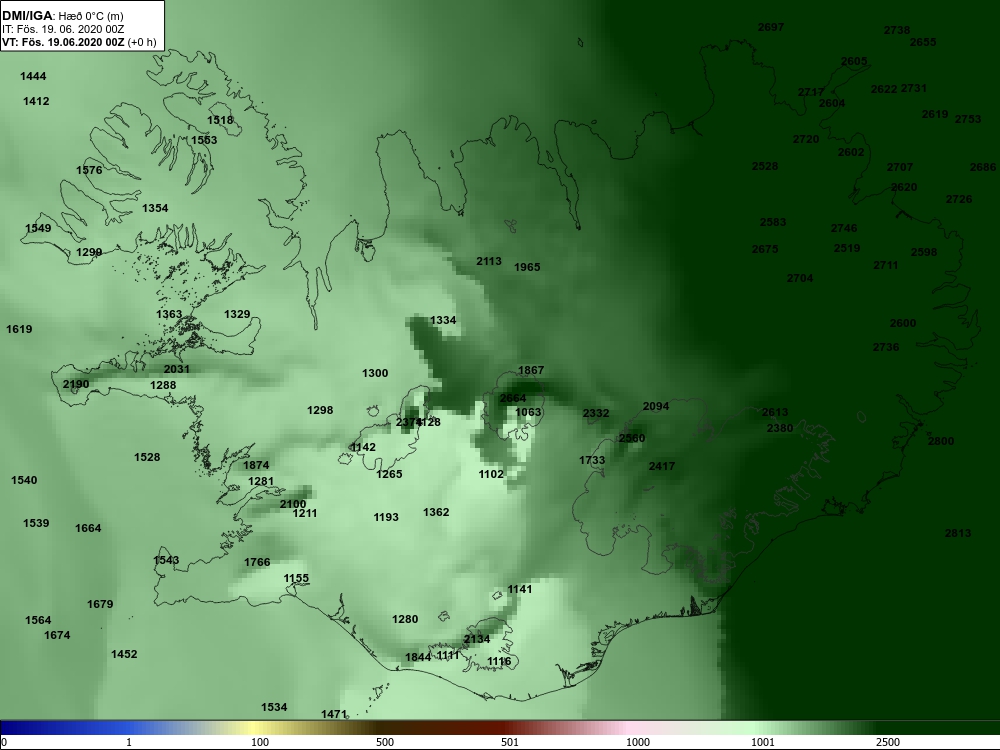Screen dimensions: 1000x750
Task: Click the VT valid time line in header
Action: (79, 42)
